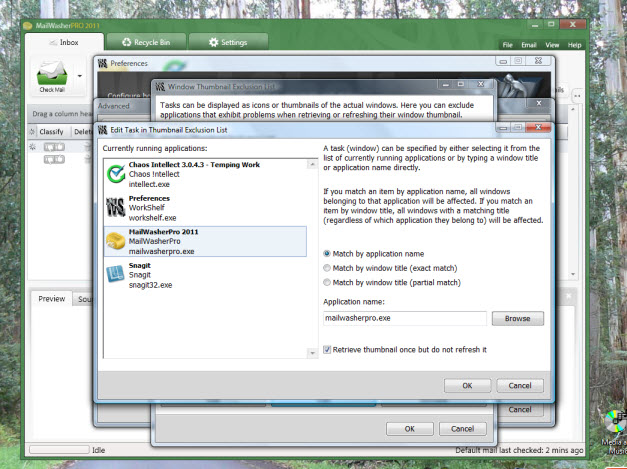This screenshot has height=469, width=627.
Task: Open the Help menu in MailWasher
Action: 575,45
